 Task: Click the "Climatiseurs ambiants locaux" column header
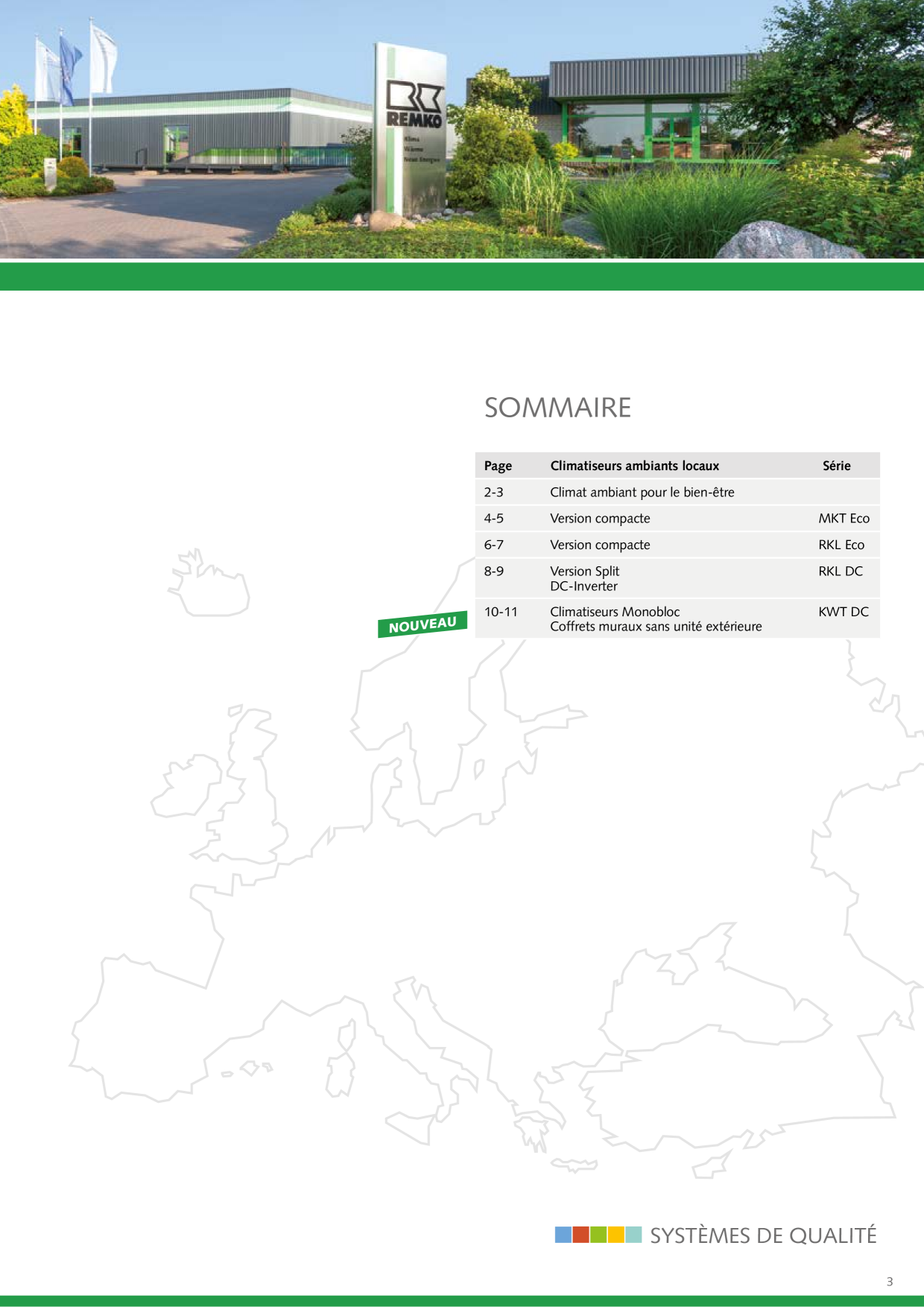(x=634, y=466)
